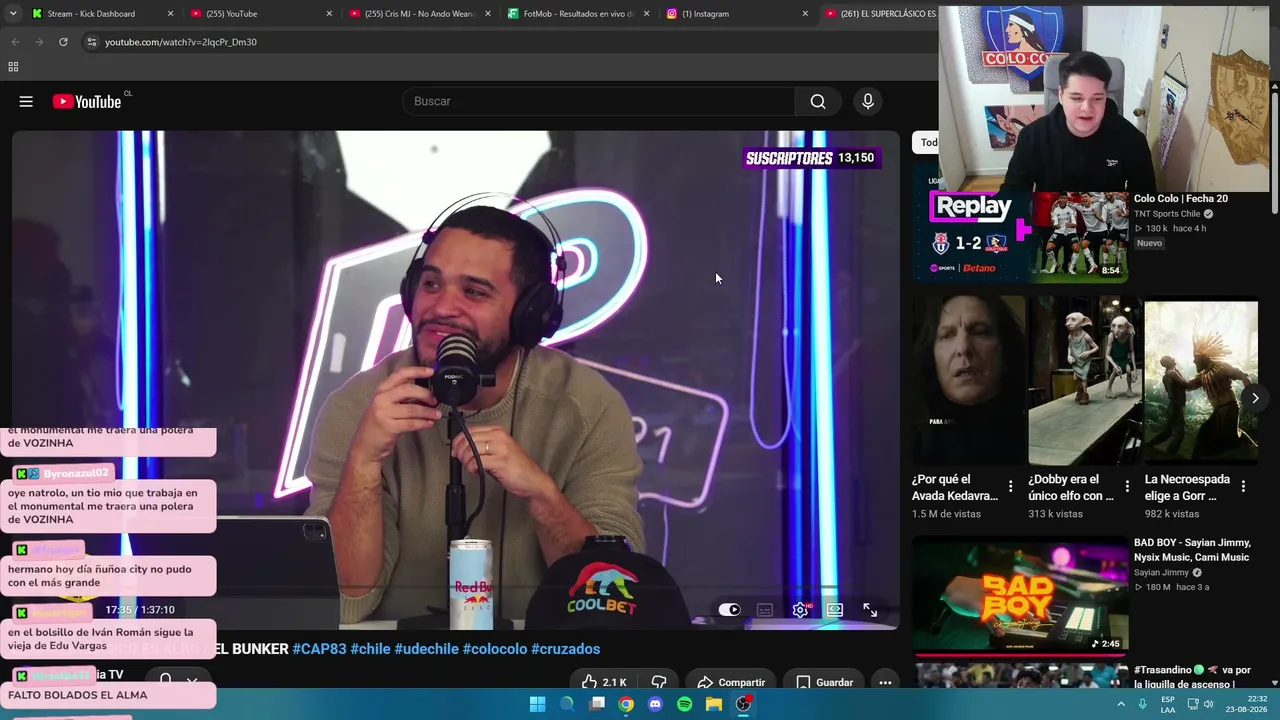Open the #colocolo hashtag link

494,649
